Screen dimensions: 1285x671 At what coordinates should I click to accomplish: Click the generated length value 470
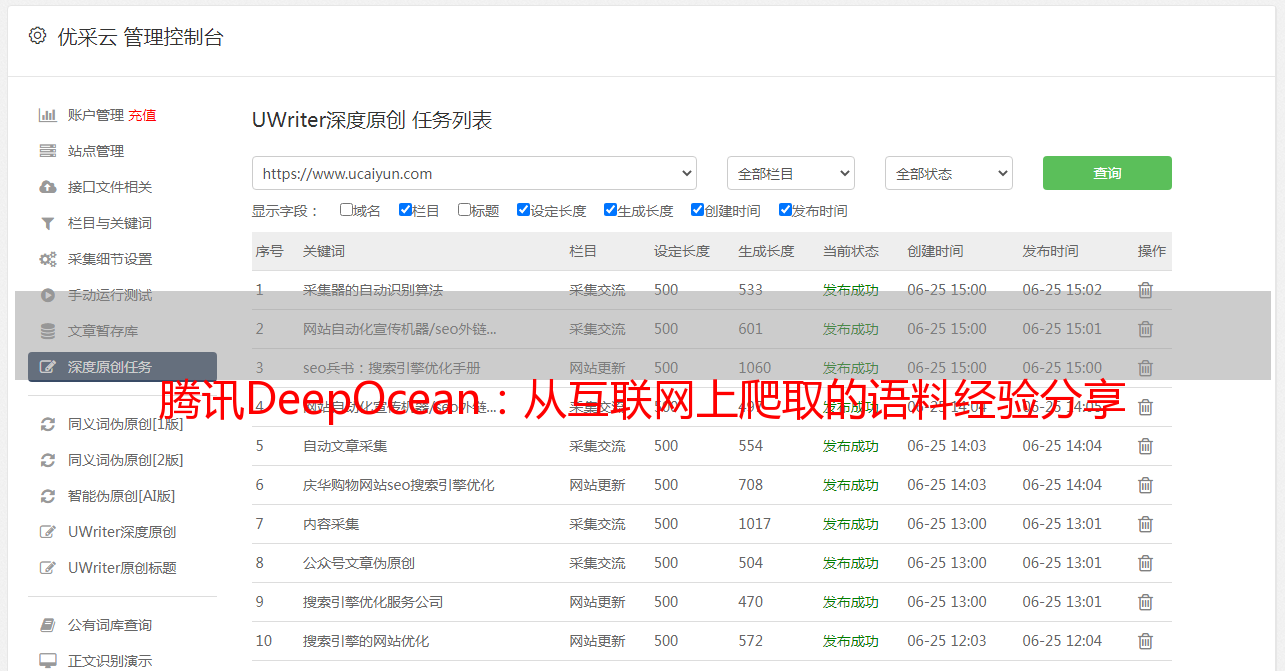(751, 602)
